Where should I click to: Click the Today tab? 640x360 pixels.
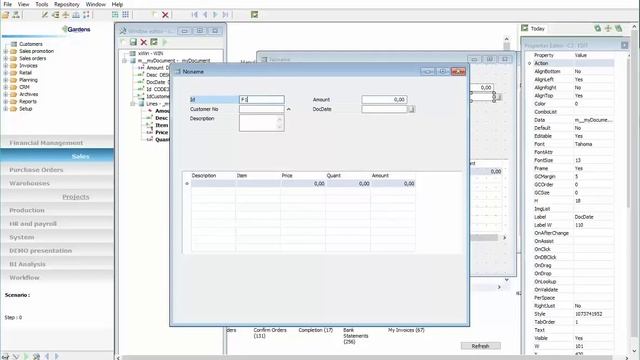point(538,29)
